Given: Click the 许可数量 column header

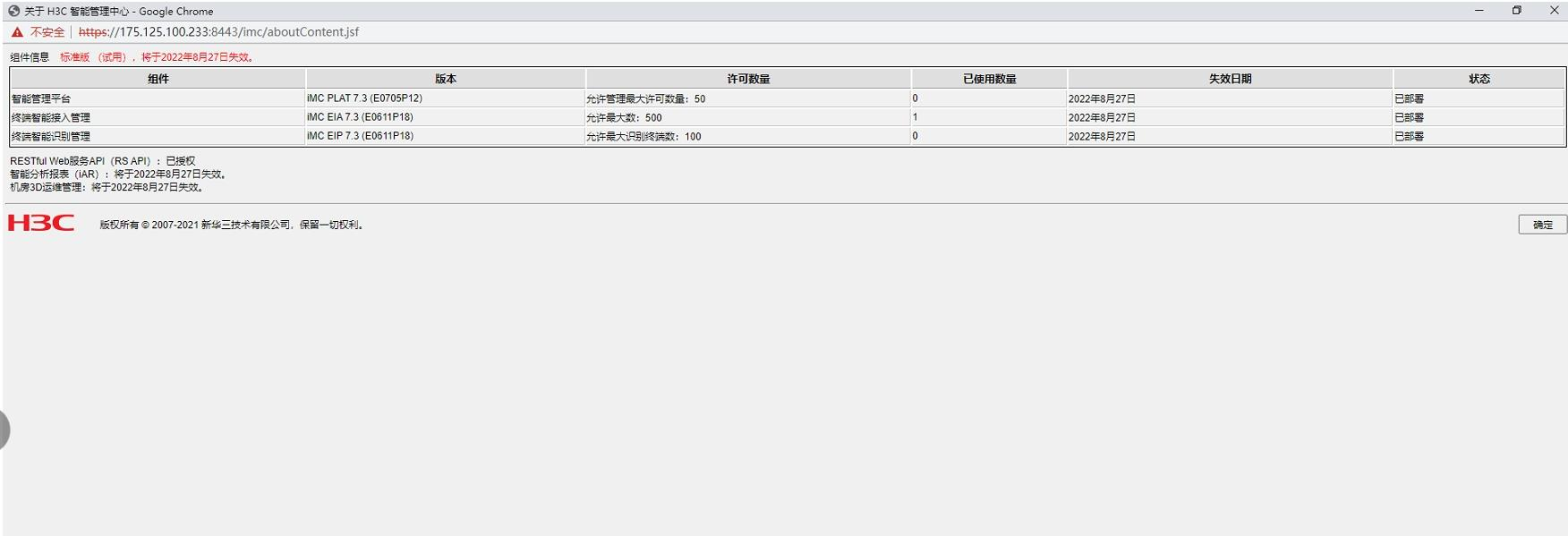Looking at the screenshot, I should point(748,79).
